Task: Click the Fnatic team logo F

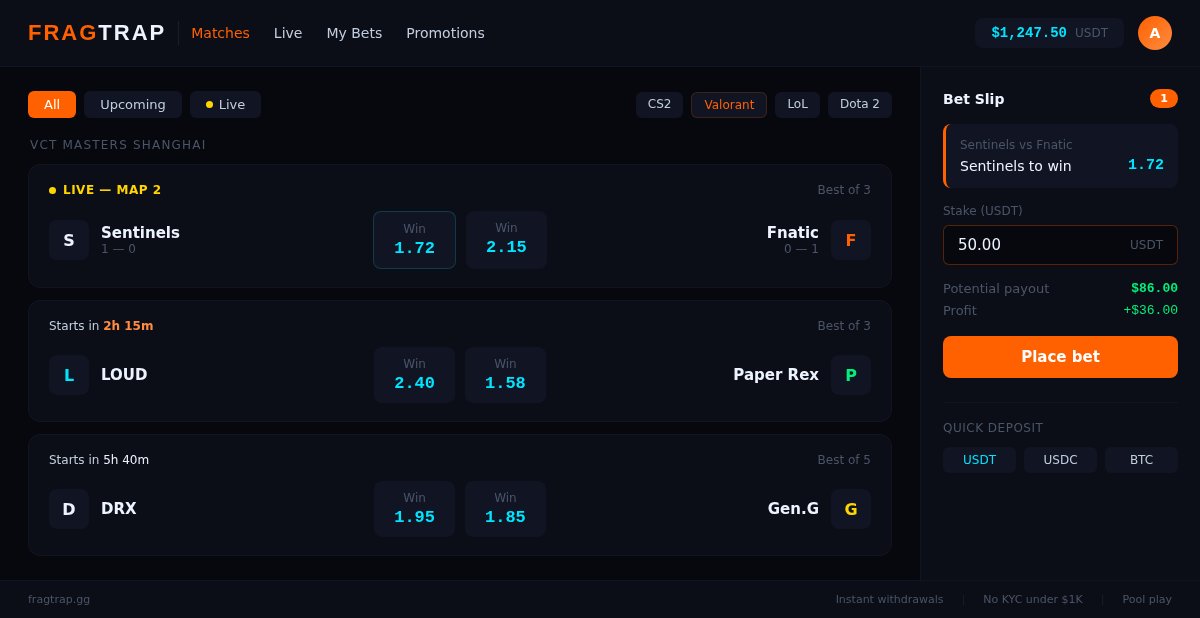Action: click(x=851, y=240)
